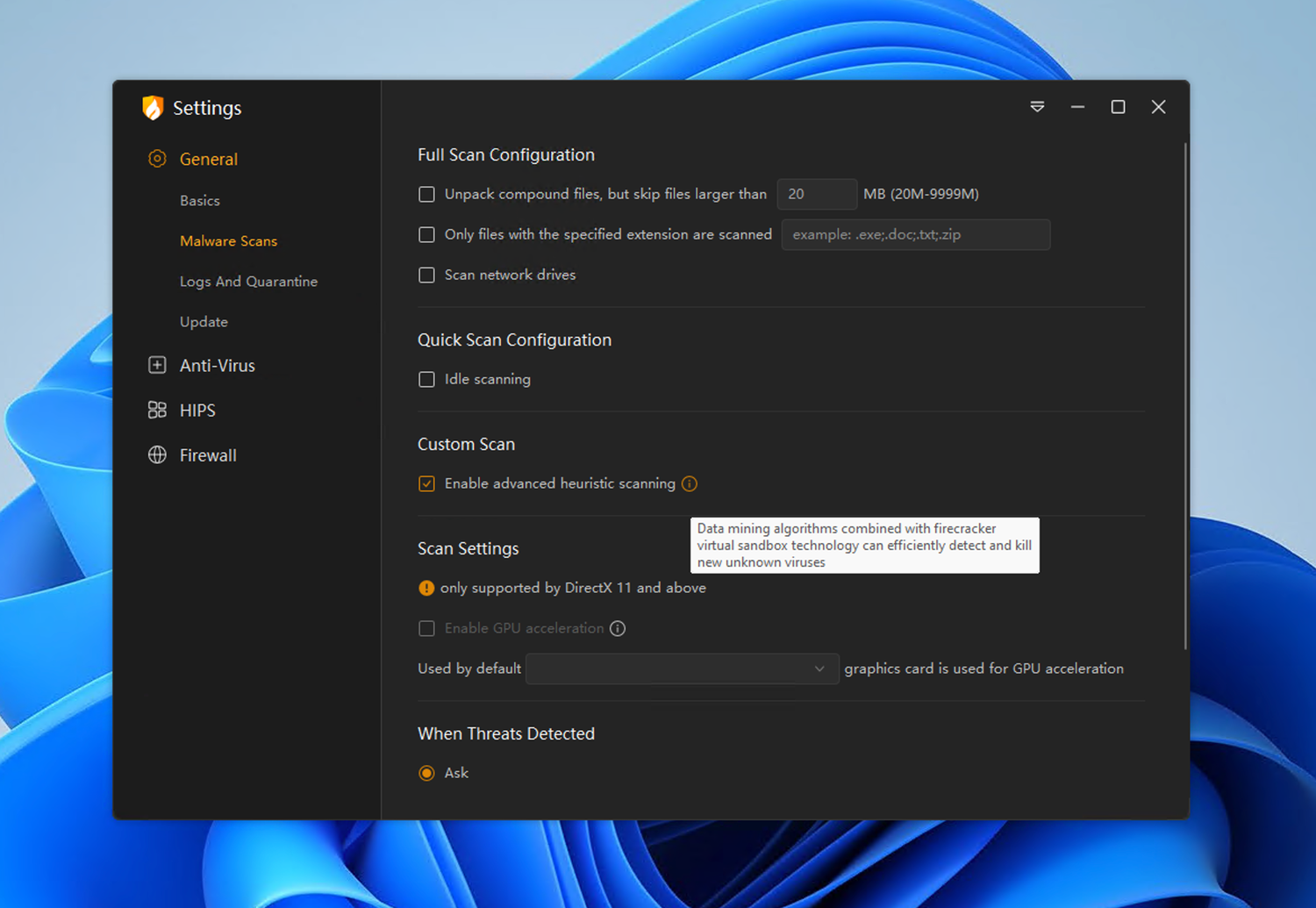
Task: Click info icon beside GPU acceleration
Action: point(618,628)
